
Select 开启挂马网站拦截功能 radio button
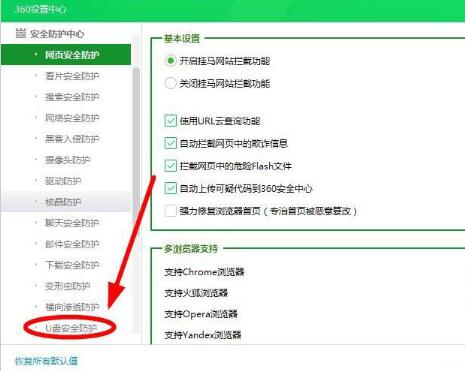coord(170,61)
